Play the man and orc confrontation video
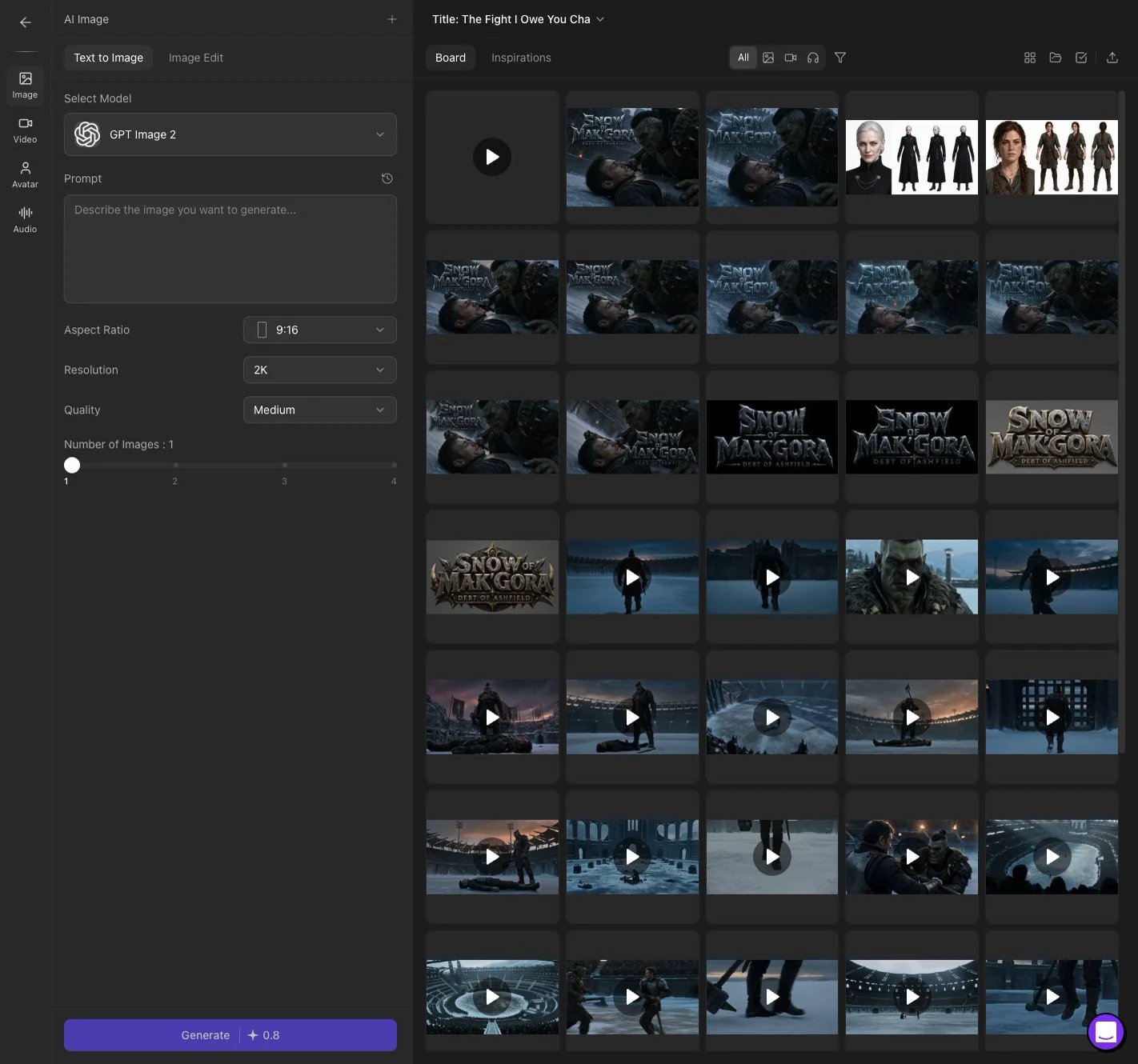Image resolution: width=1138 pixels, height=1064 pixels. [912, 857]
